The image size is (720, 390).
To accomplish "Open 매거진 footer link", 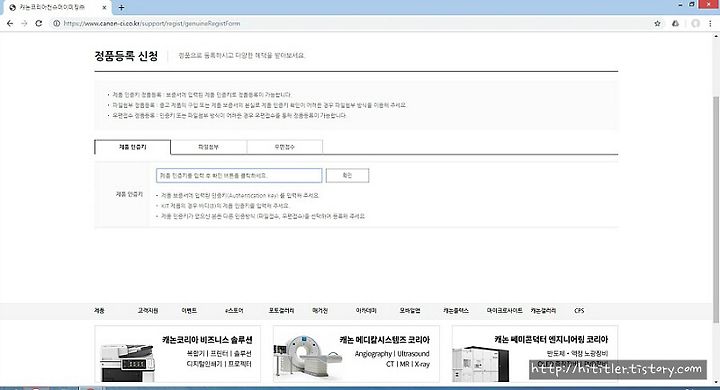I will (320, 311).
